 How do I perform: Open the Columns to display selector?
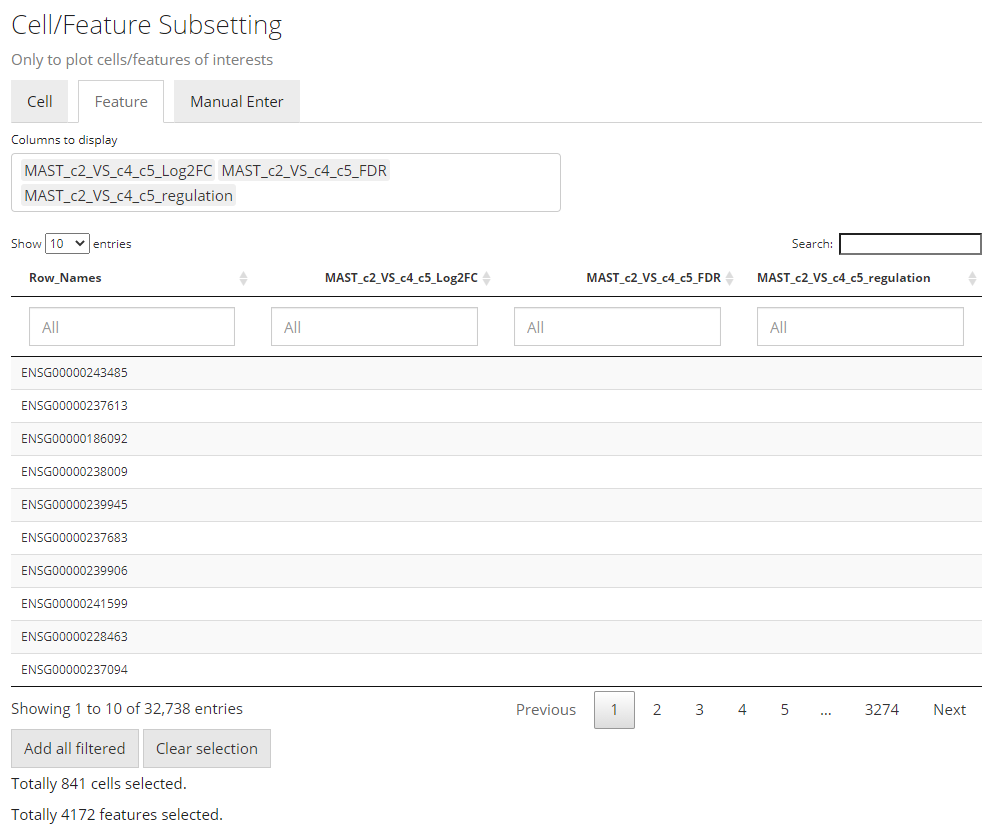click(x=285, y=183)
